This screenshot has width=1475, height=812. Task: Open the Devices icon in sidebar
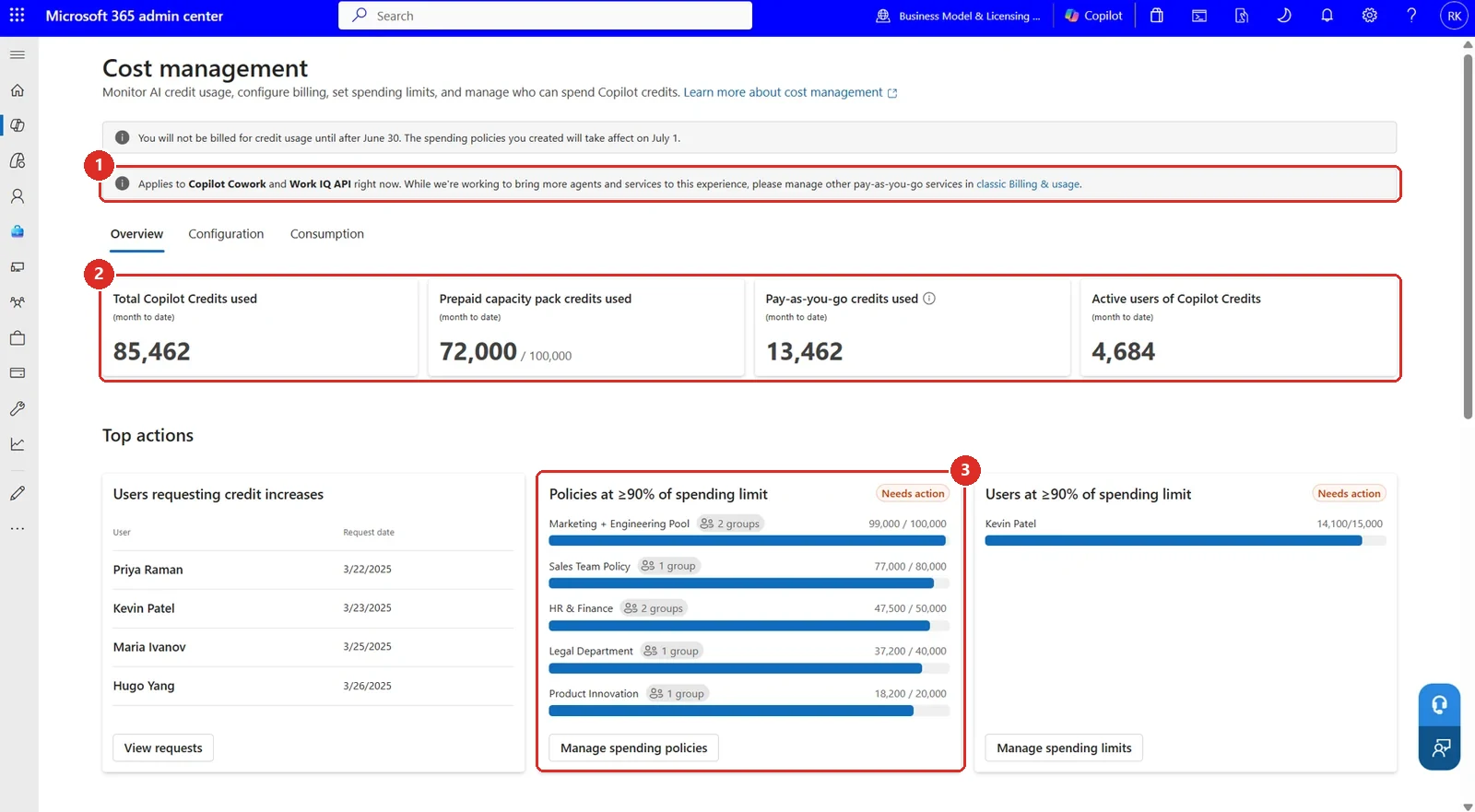(18, 267)
